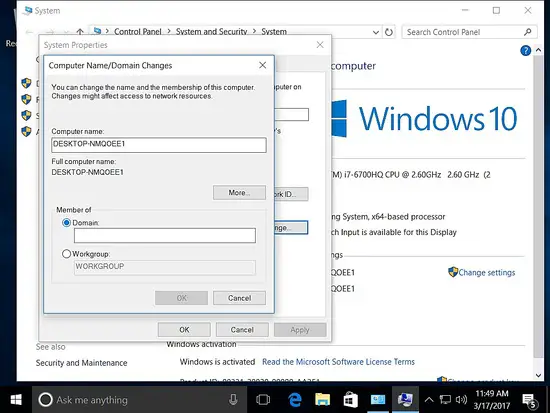Click the Computer name input field
This screenshot has height=413, width=550.
pyautogui.click(x=159, y=145)
